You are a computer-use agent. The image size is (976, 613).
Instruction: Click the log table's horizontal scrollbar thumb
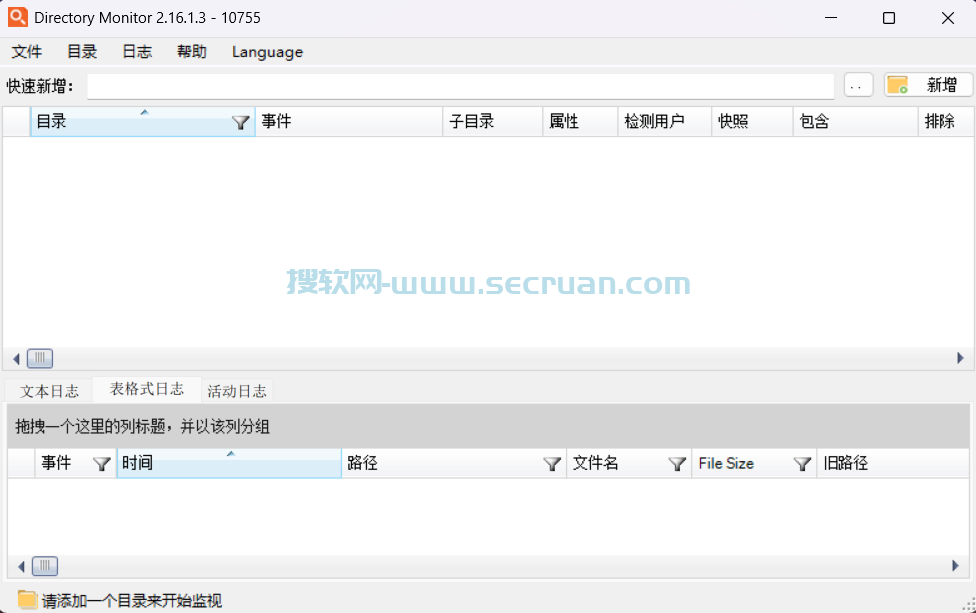(x=45, y=566)
